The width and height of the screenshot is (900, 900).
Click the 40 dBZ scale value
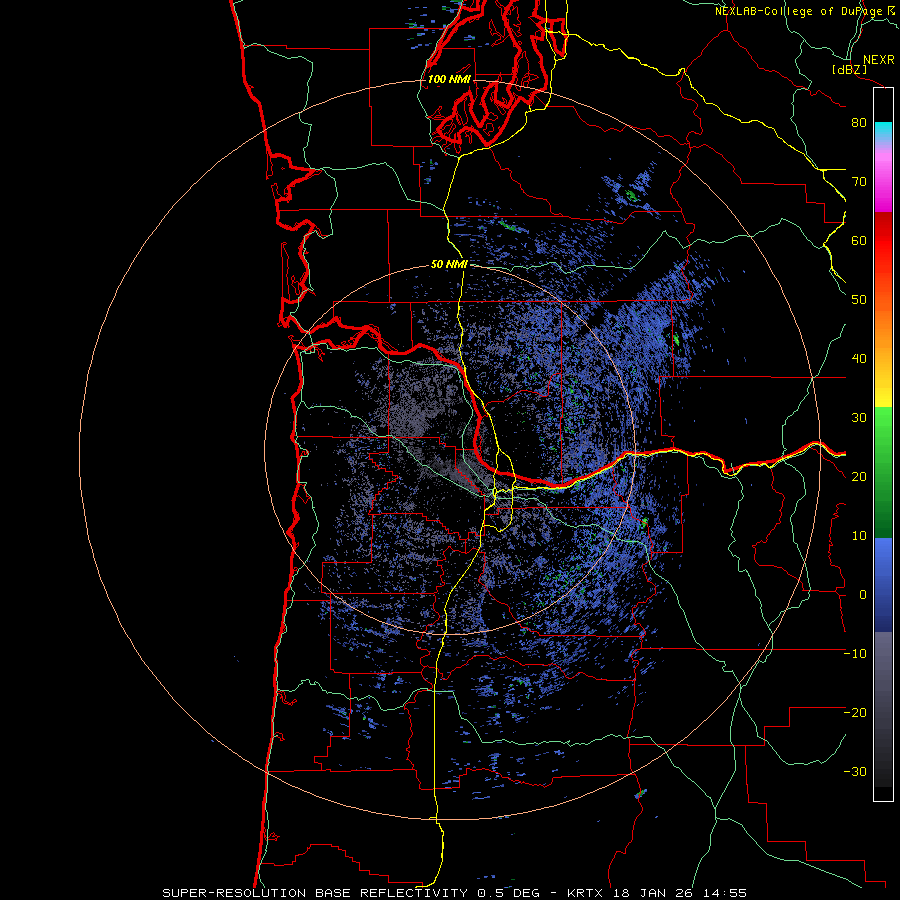pos(859,359)
